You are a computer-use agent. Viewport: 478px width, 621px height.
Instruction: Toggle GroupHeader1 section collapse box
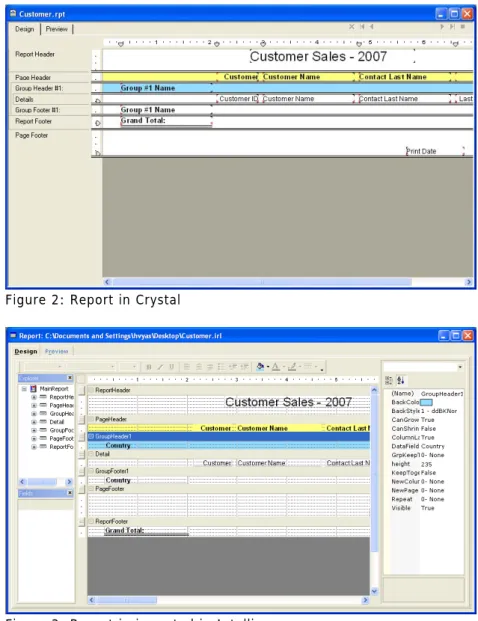(x=91, y=436)
